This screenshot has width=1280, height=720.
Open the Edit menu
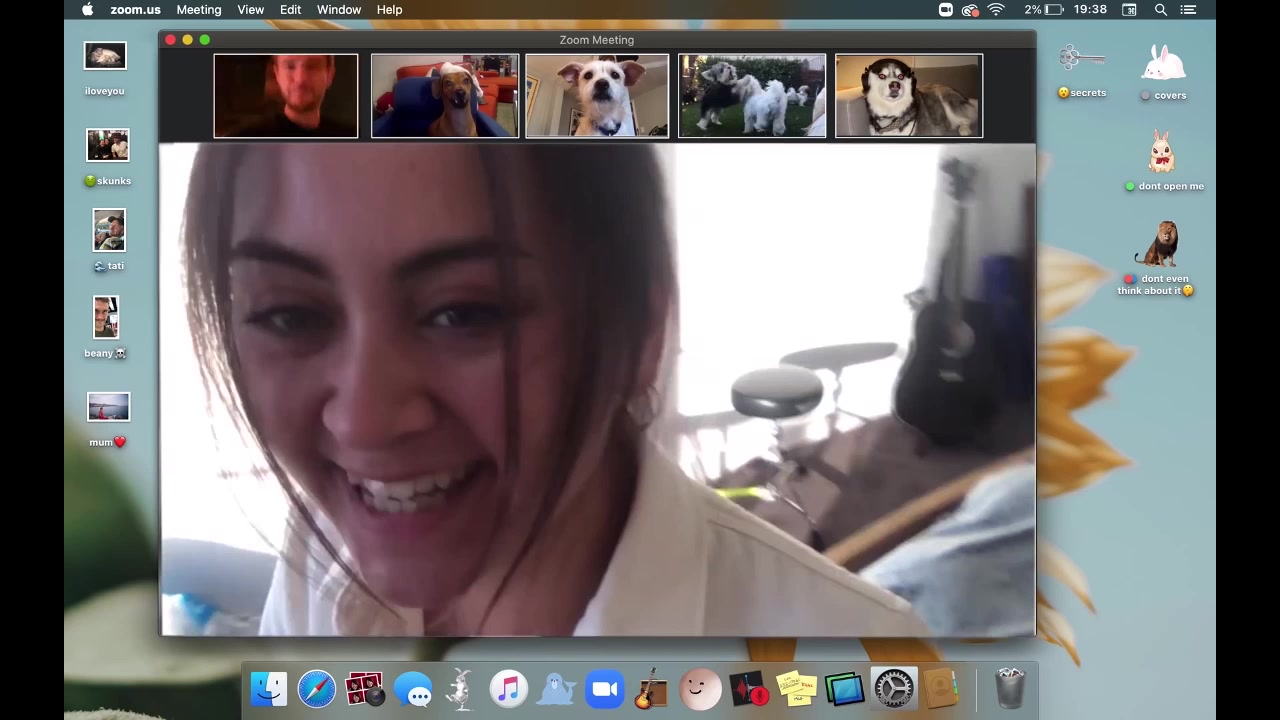click(x=291, y=10)
